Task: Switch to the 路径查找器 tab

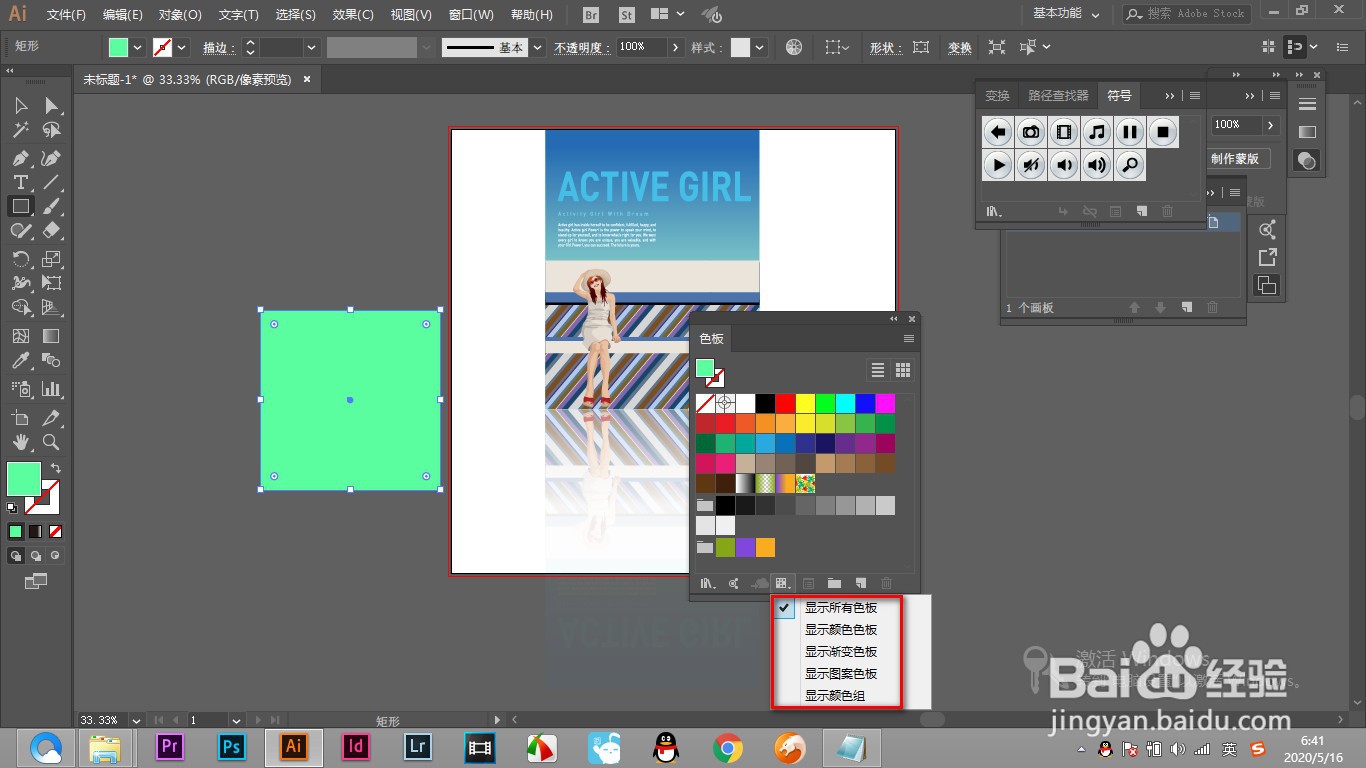Action: 1058,96
